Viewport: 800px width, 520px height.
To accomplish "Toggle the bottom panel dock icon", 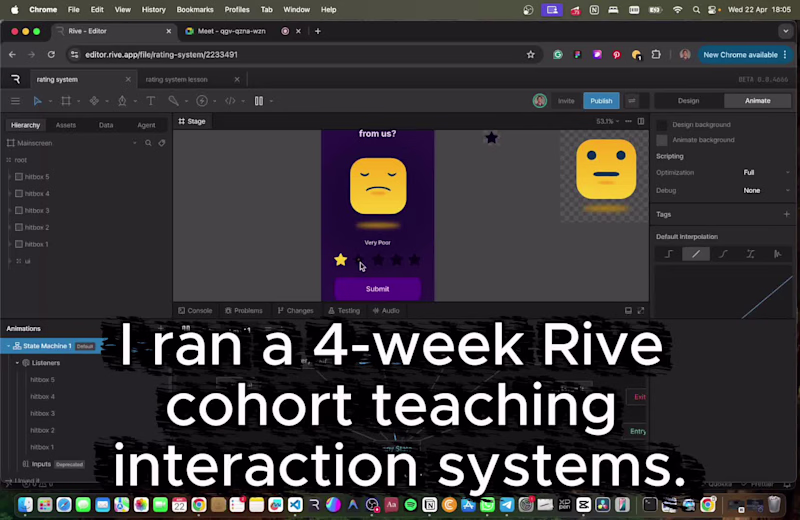I will pyautogui.click(x=628, y=310).
